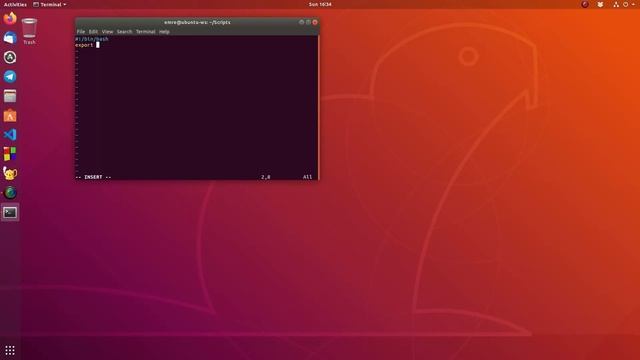Select the Terminal icon in the dock

(10, 212)
